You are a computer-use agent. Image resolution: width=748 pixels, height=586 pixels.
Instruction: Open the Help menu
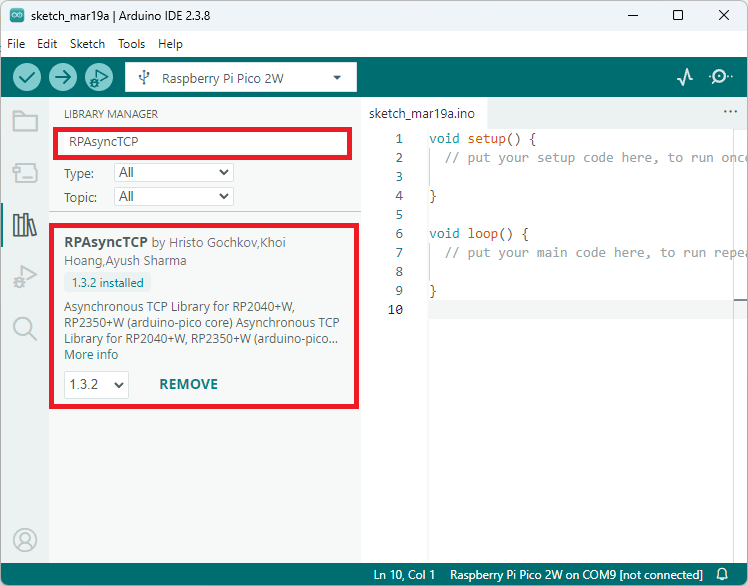coord(170,44)
